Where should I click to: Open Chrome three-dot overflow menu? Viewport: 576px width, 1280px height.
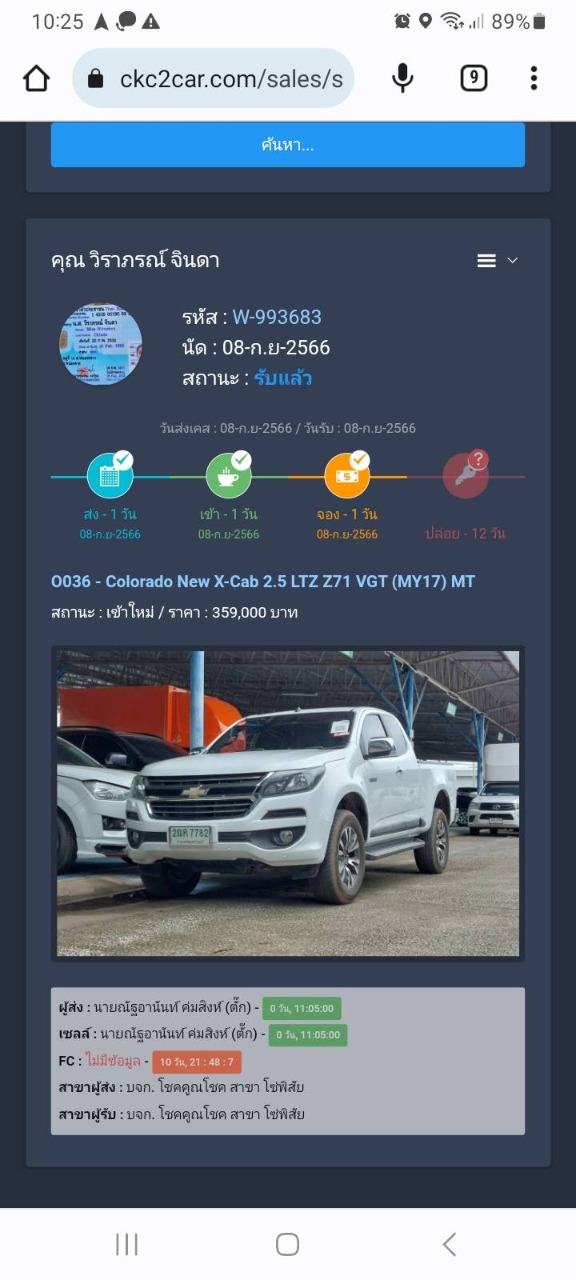click(534, 78)
